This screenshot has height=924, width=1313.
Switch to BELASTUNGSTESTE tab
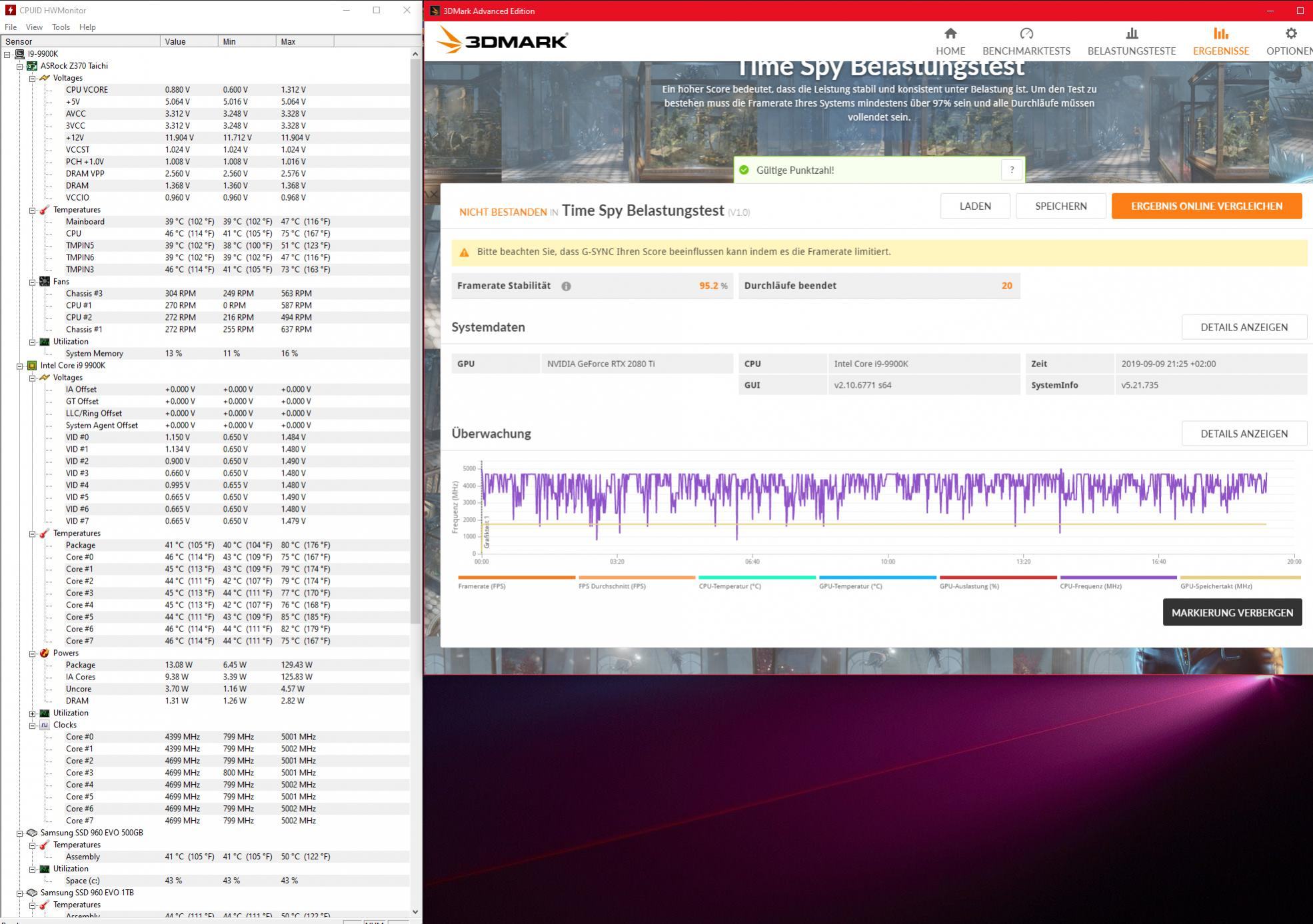point(1131,41)
